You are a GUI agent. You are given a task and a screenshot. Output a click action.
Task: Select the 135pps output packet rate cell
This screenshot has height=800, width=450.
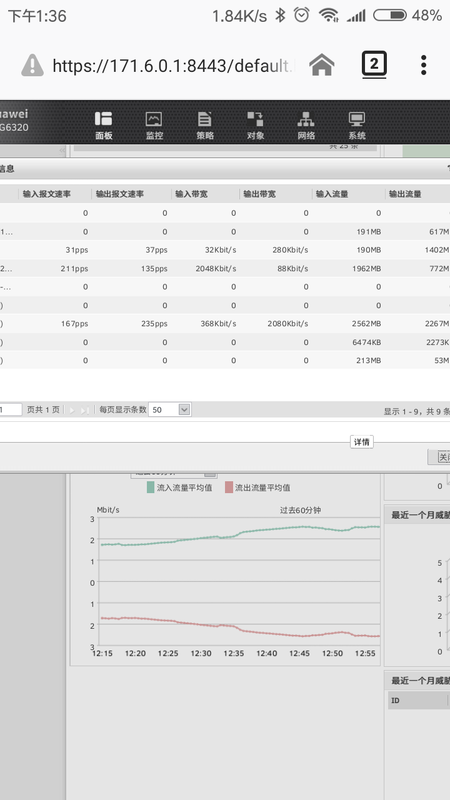(154, 268)
